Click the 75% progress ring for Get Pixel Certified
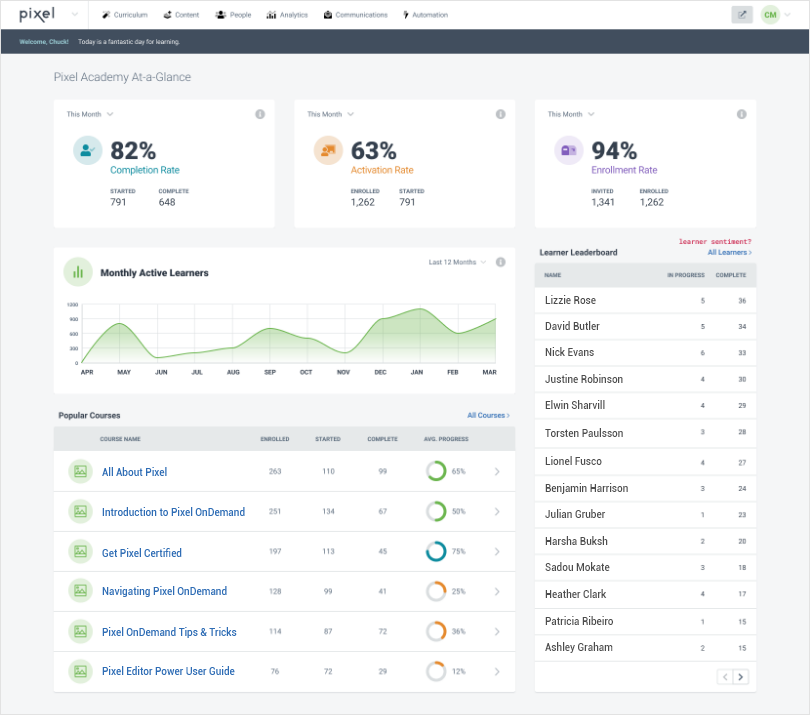This screenshot has width=810, height=715. coord(436,551)
